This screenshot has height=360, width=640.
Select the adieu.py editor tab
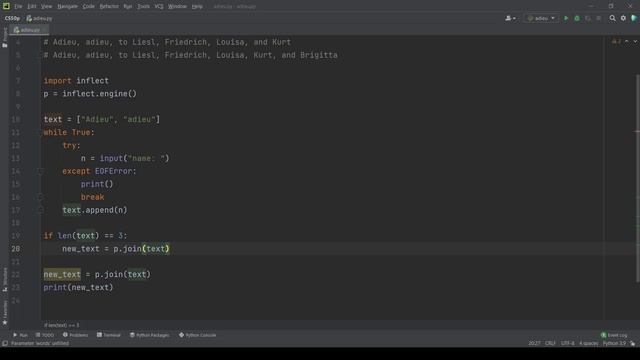29,30
